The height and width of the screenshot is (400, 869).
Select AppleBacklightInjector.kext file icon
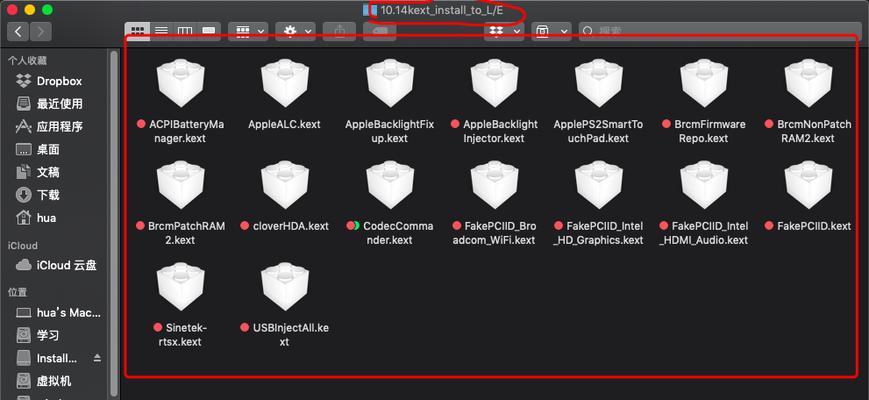pyautogui.click(x=494, y=83)
